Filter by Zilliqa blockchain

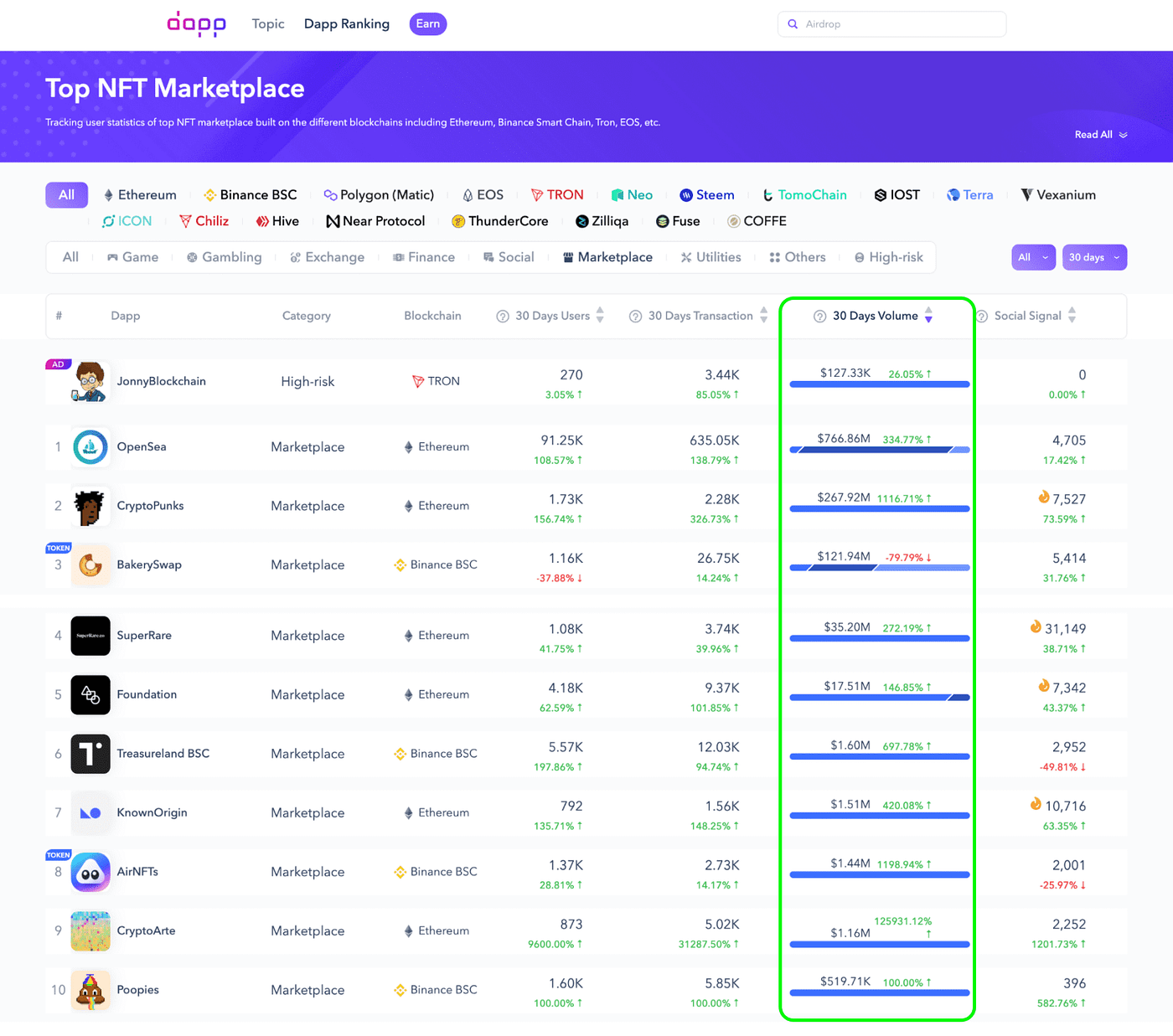coord(602,222)
